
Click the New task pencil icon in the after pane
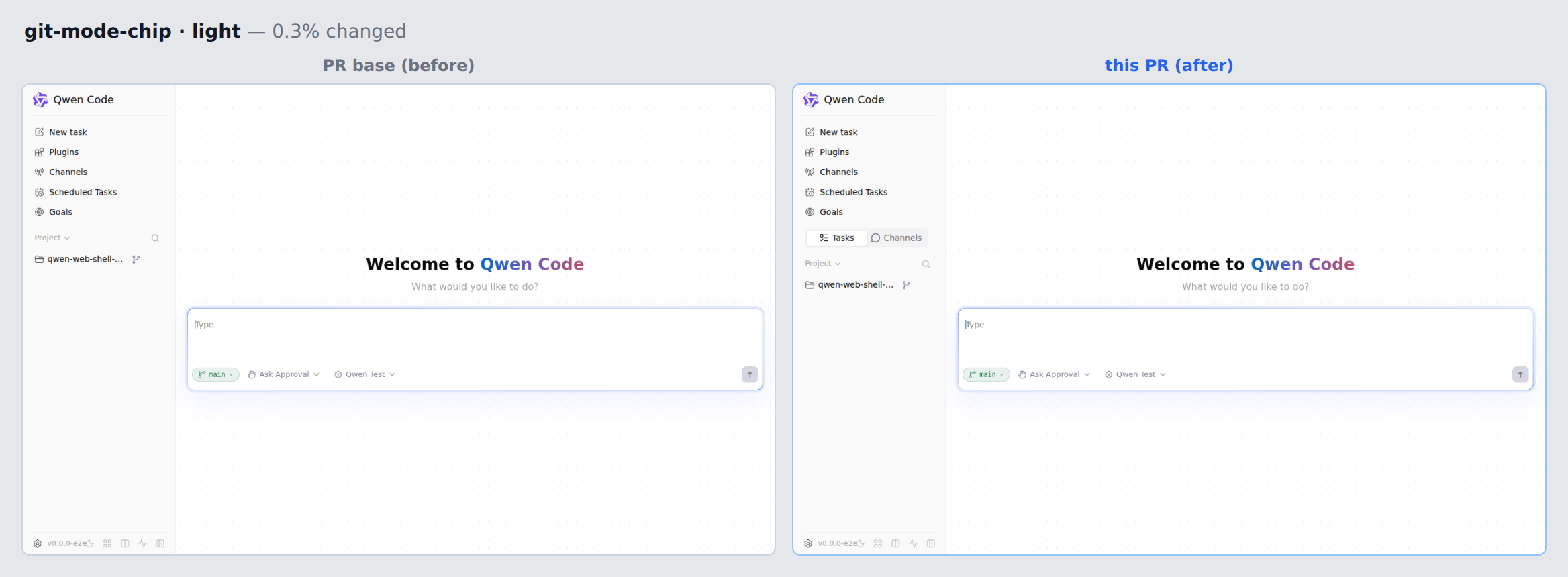point(810,132)
